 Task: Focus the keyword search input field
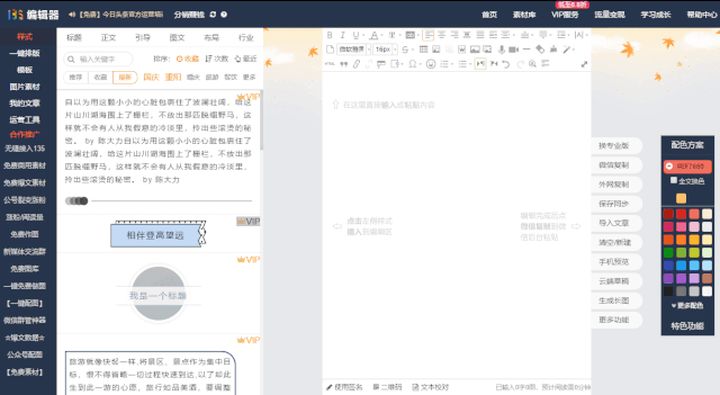98,59
